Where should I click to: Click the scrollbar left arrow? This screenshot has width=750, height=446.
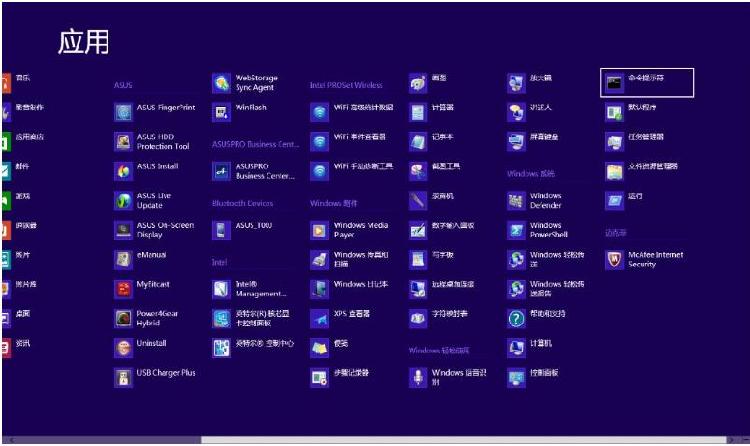11,440
